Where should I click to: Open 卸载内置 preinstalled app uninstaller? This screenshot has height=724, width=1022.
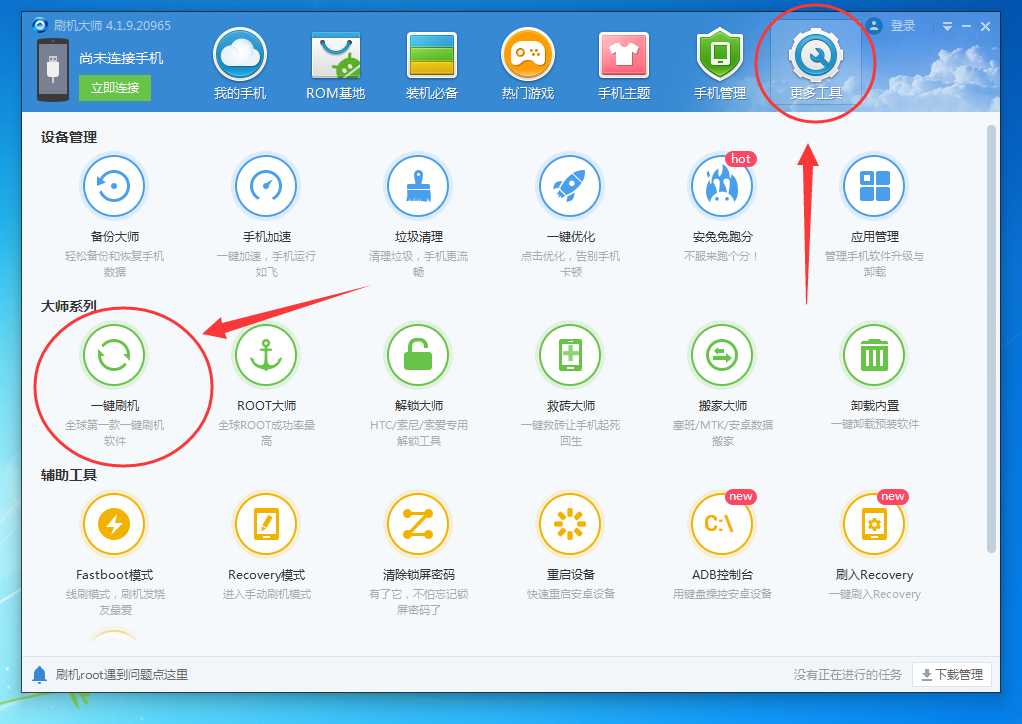pos(874,355)
